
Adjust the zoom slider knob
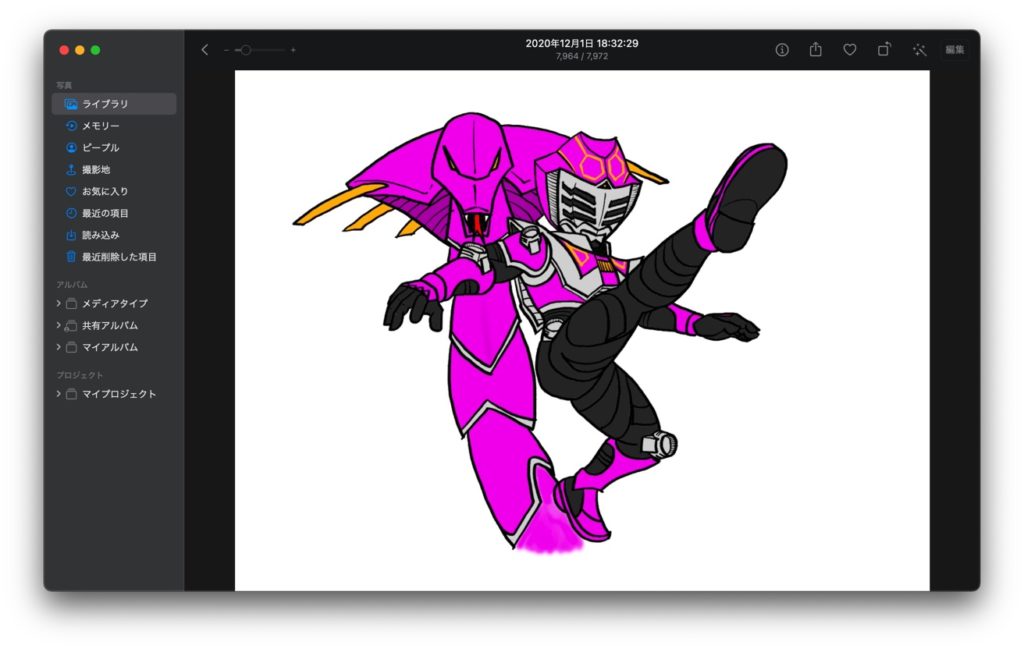(246, 50)
